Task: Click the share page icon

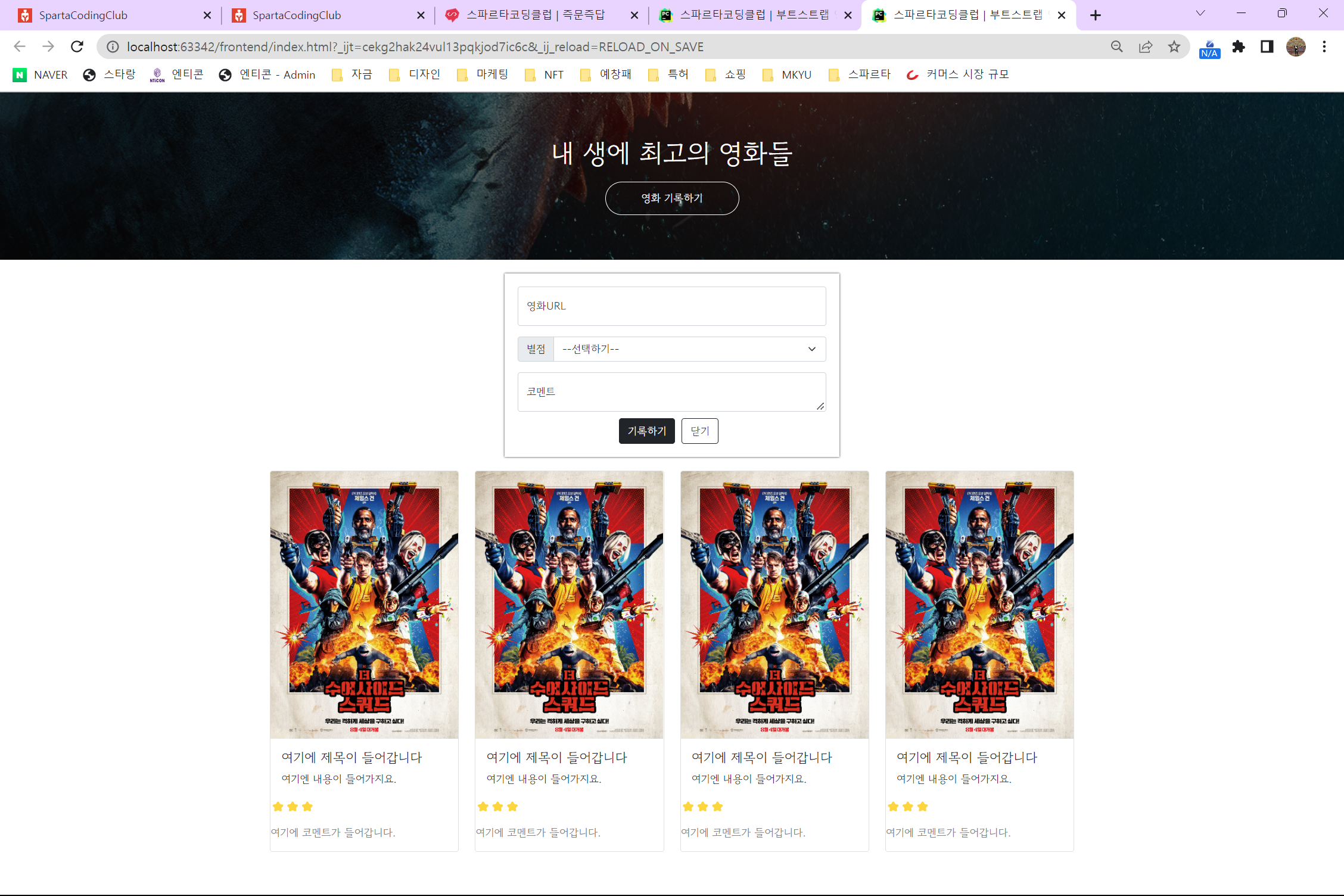Action: (1146, 46)
